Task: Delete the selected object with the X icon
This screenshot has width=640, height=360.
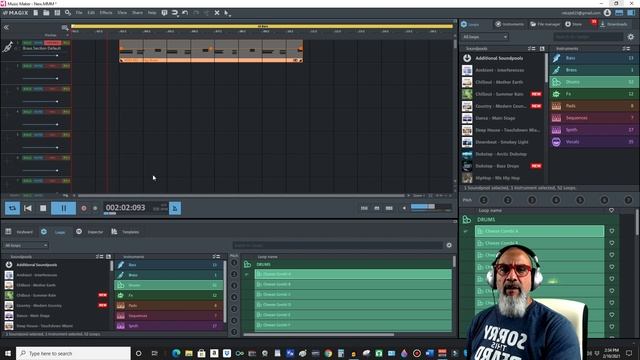Action: pyautogui.click(x=217, y=13)
